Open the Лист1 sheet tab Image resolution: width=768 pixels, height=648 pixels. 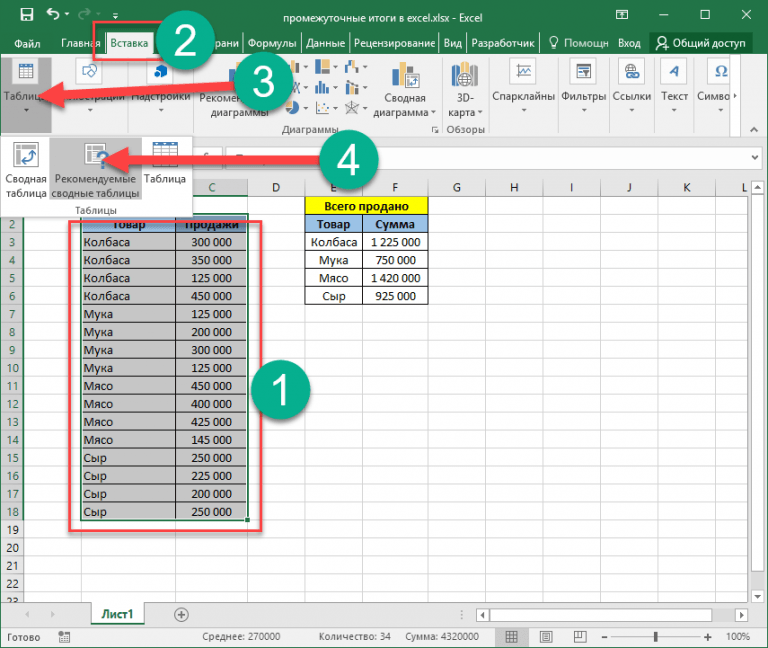click(117, 614)
